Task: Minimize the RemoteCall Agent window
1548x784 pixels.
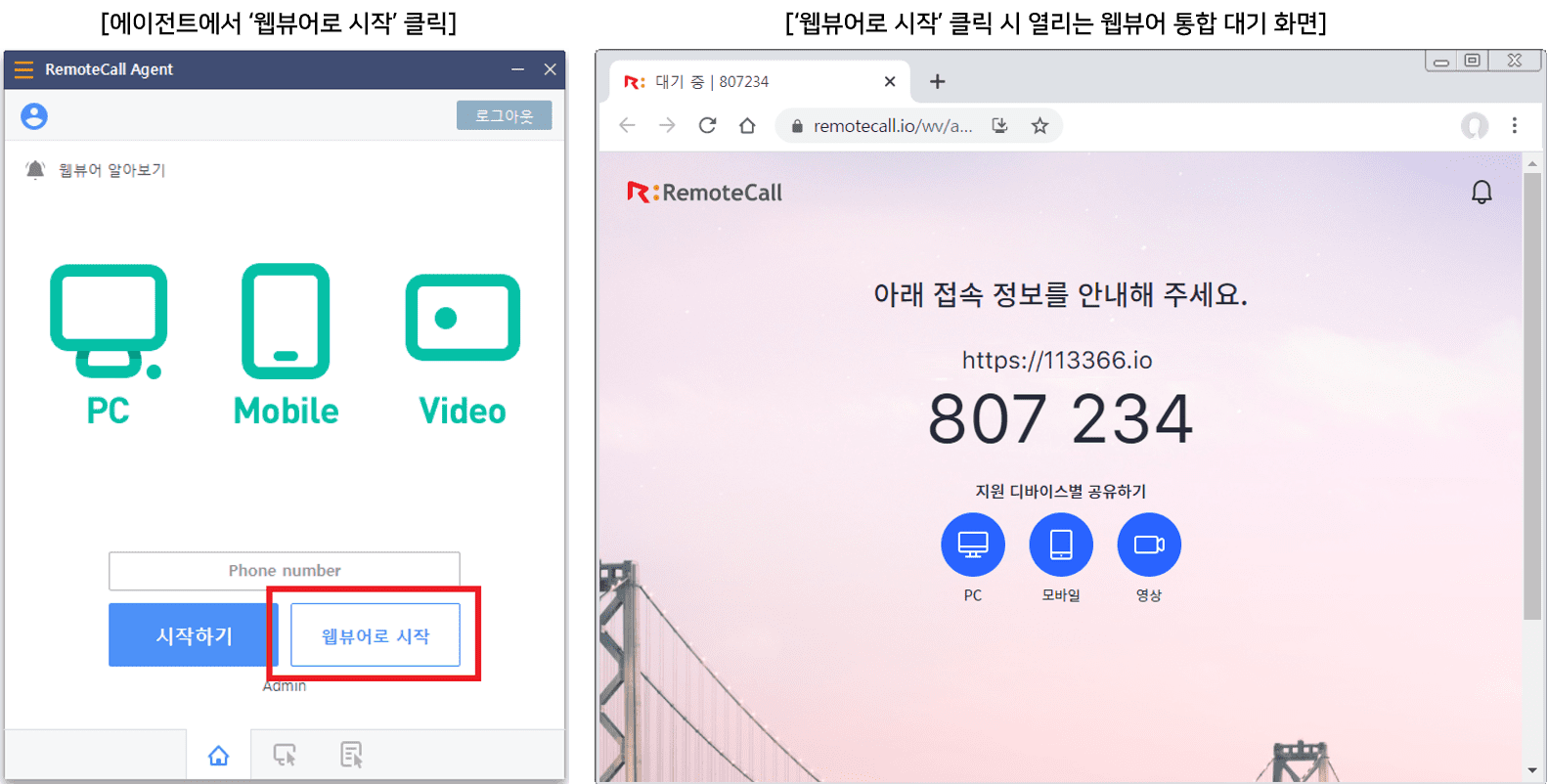Action: point(517,69)
